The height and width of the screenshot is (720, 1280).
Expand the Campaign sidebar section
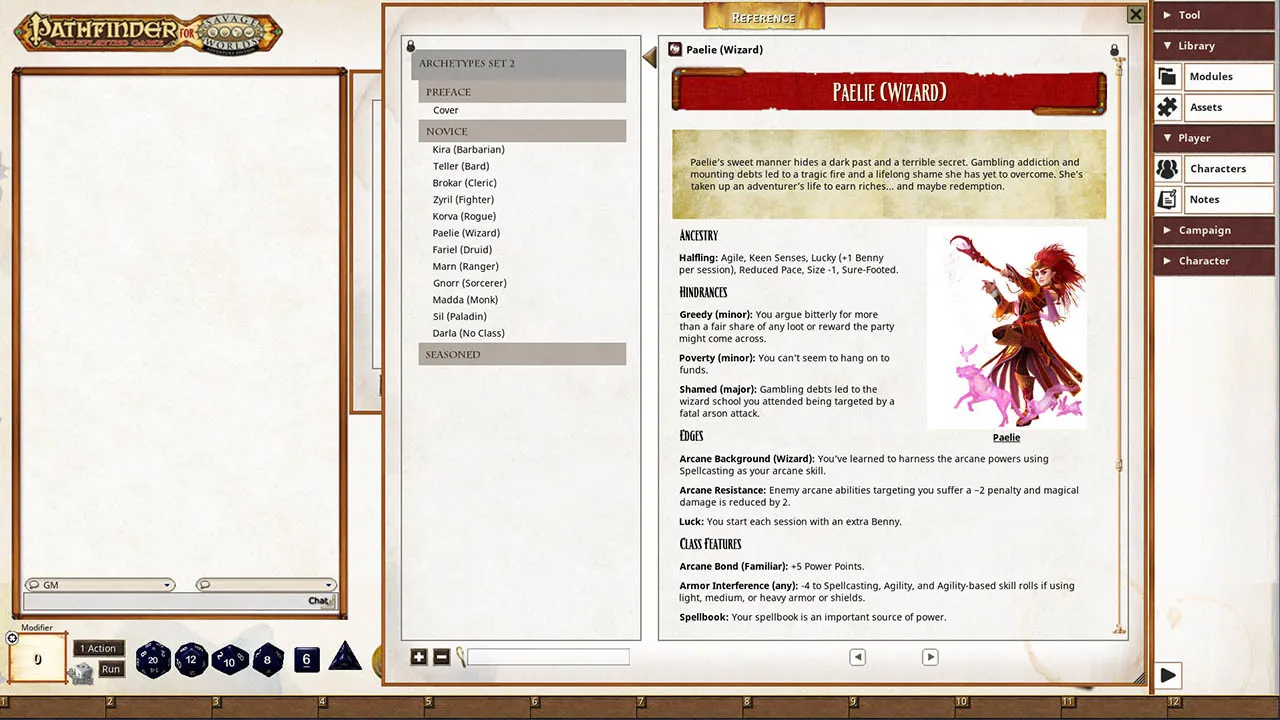[x=1213, y=230]
